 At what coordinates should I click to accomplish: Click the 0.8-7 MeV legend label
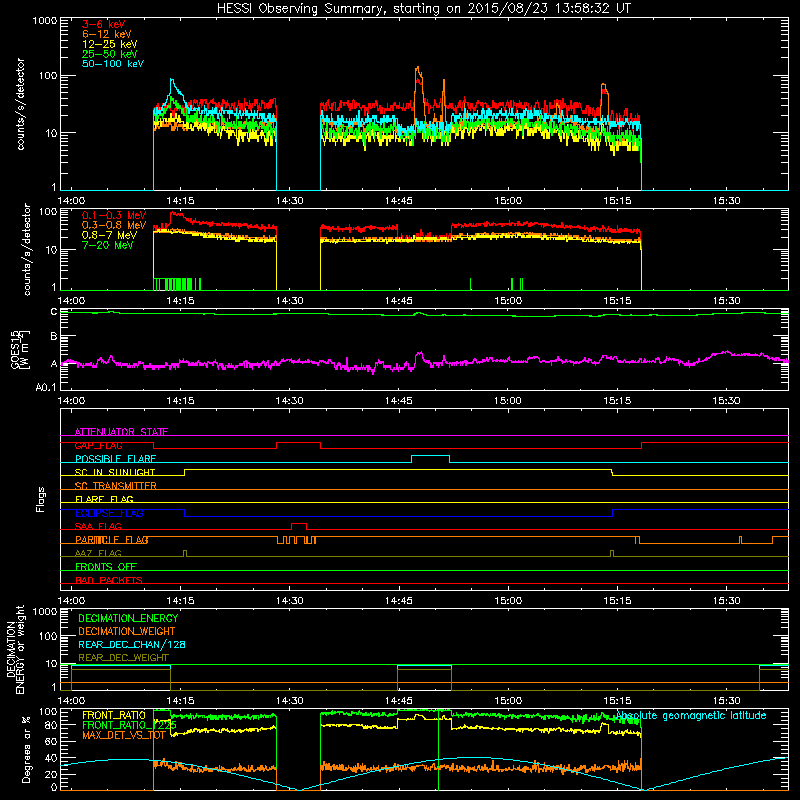click(110, 235)
